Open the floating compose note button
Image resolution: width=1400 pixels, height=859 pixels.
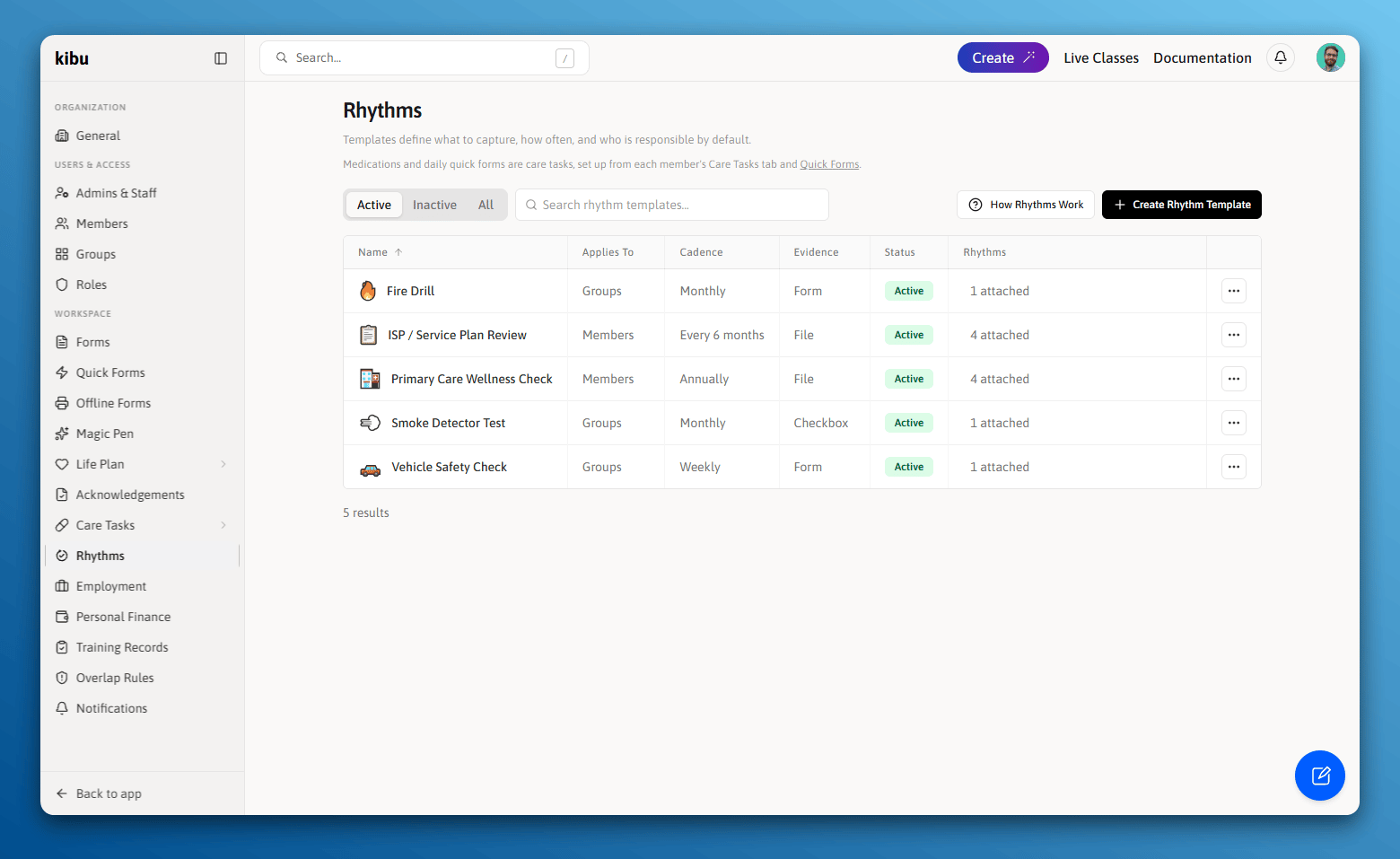point(1320,776)
